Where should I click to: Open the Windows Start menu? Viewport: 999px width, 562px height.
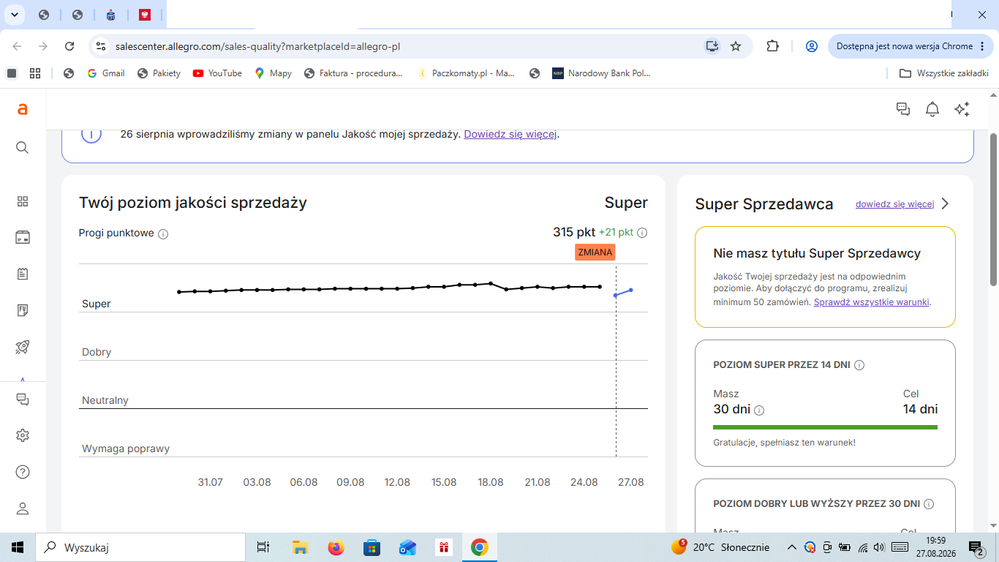[17, 547]
